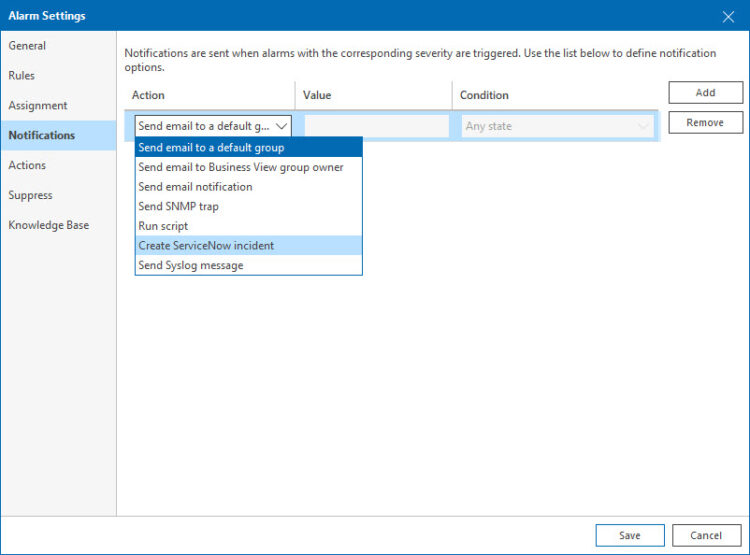Select 'Send email to Business View group owner'
This screenshot has width=750, height=555.
pos(240,167)
